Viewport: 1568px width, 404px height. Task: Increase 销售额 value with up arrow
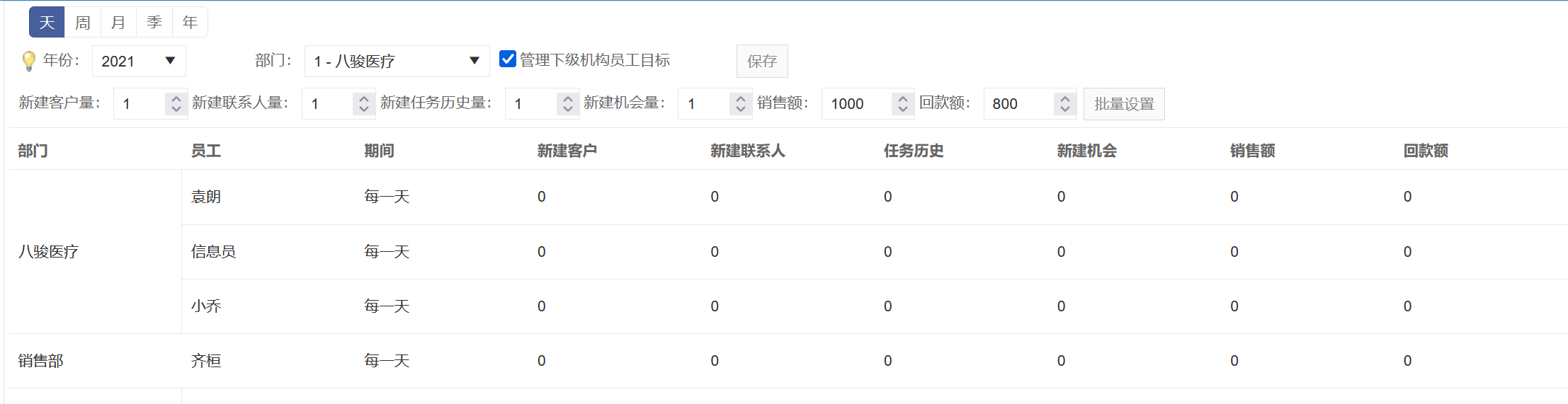pyautogui.click(x=902, y=98)
